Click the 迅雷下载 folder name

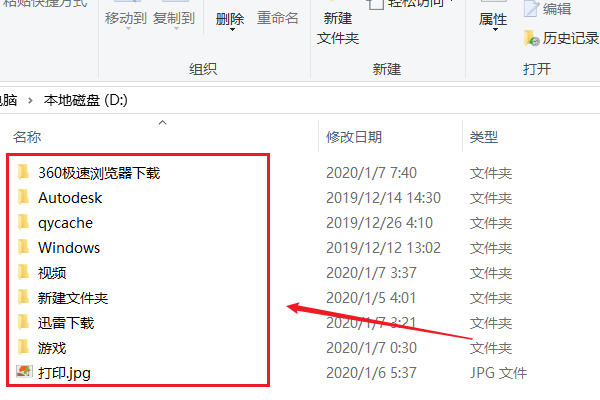click(x=66, y=323)
